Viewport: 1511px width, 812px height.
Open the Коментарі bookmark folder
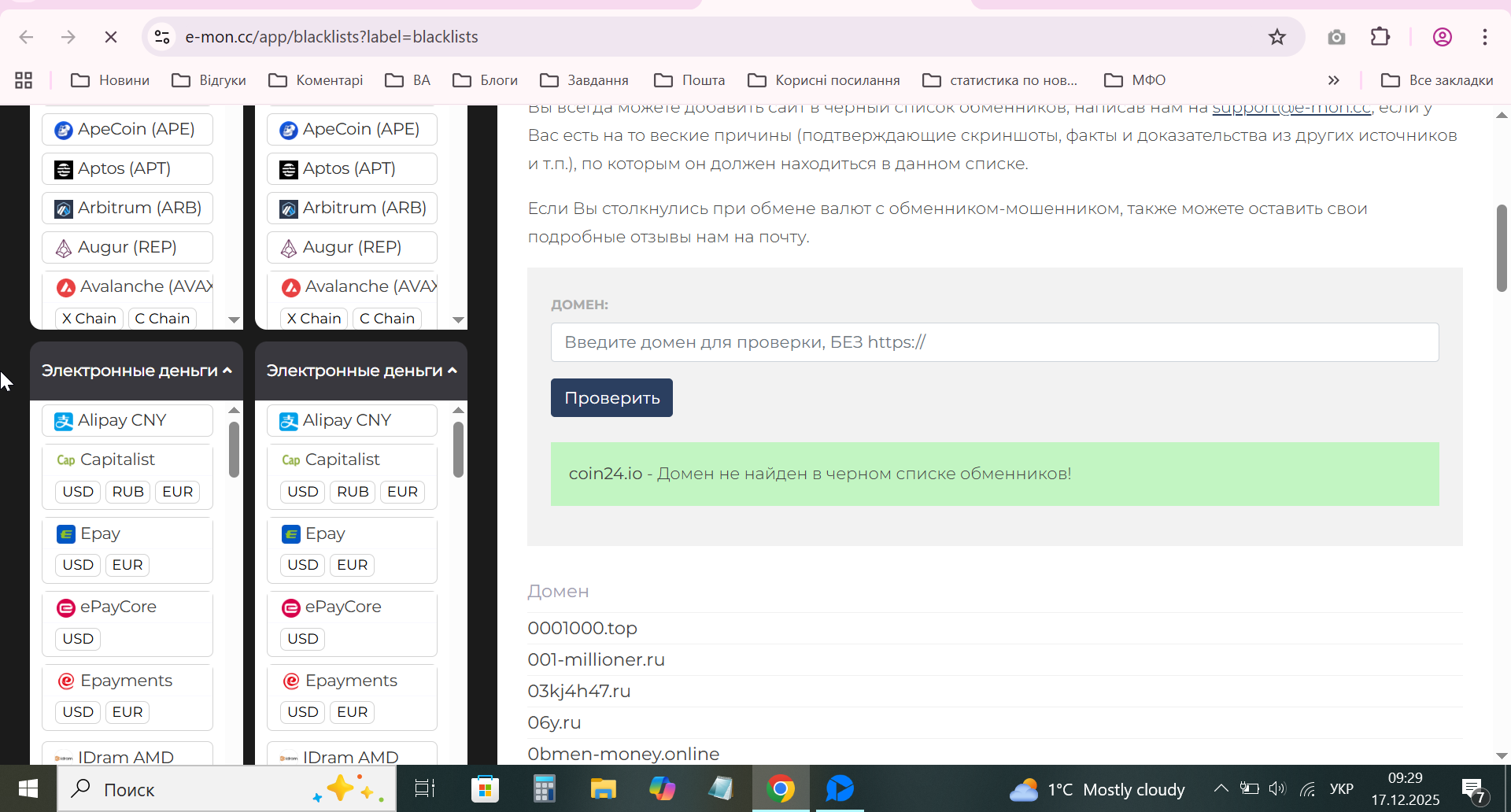click(316, 80)
